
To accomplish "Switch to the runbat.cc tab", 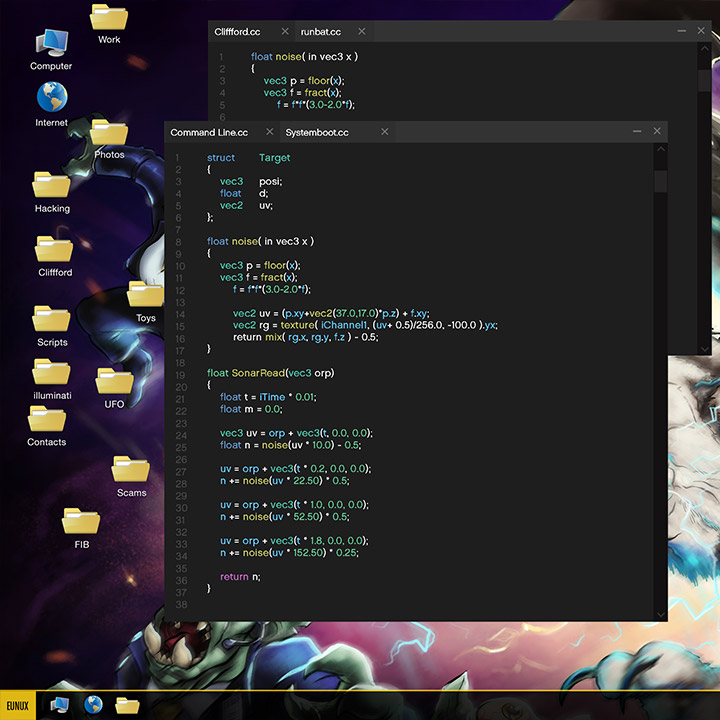I will coord(321,32).
